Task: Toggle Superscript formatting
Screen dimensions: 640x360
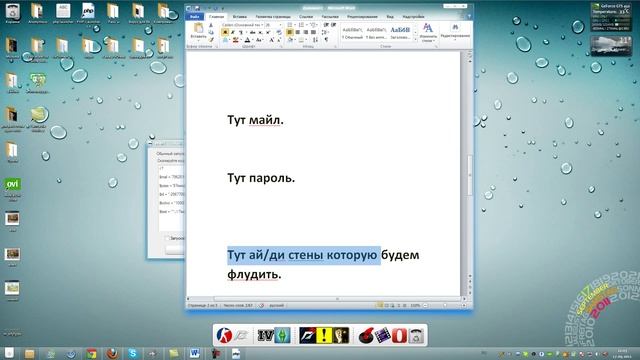Action: [x=268, y=32]
